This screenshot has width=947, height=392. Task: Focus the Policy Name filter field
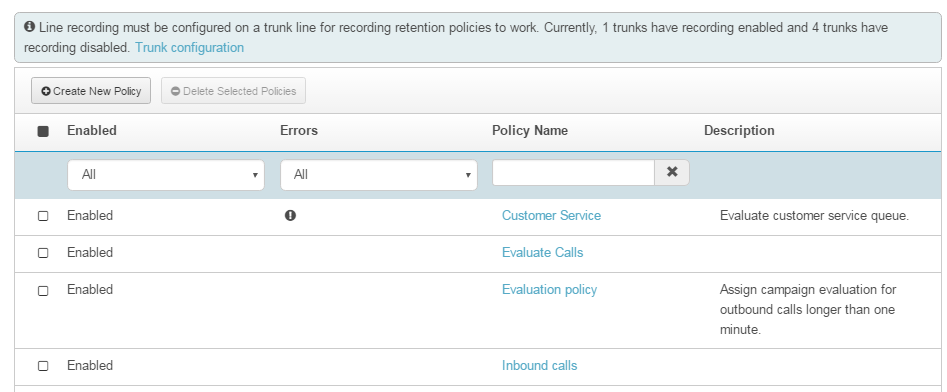tap(573, 173)
